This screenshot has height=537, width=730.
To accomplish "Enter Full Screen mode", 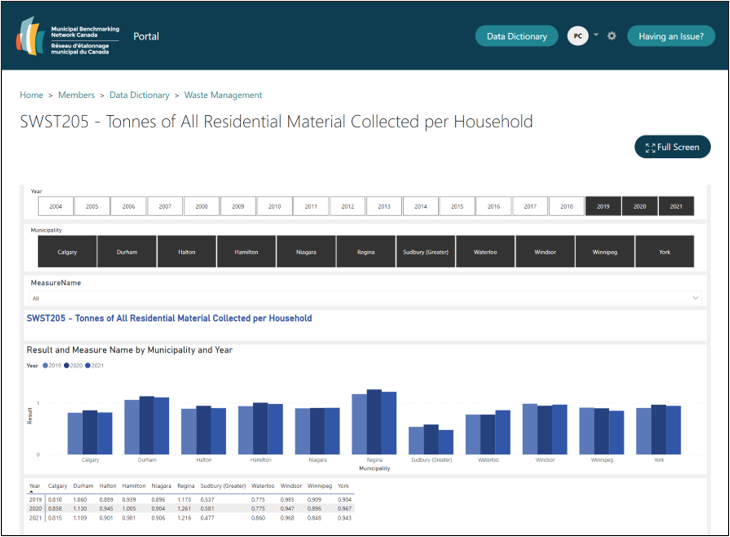I will 673,147.
